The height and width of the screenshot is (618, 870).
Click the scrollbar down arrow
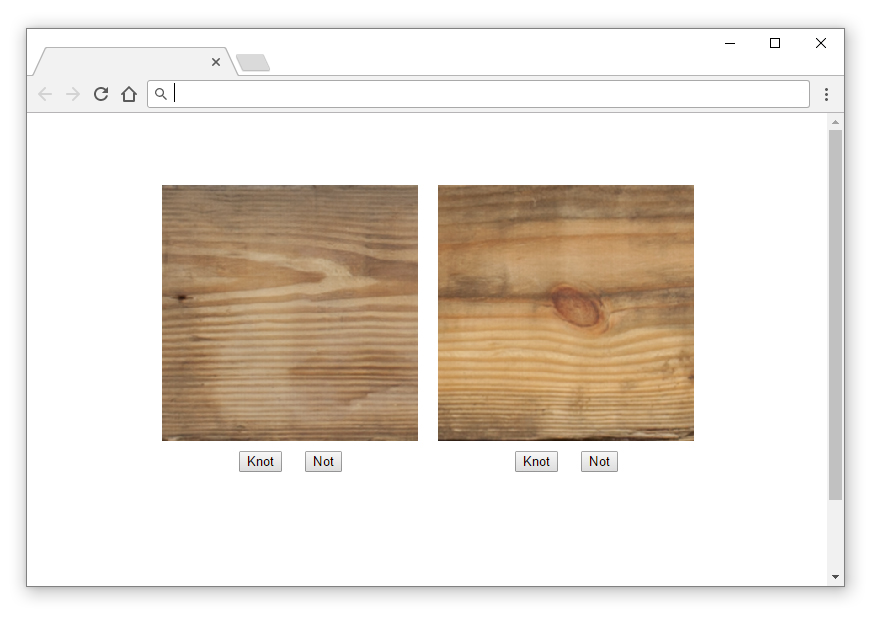(835, 577)
